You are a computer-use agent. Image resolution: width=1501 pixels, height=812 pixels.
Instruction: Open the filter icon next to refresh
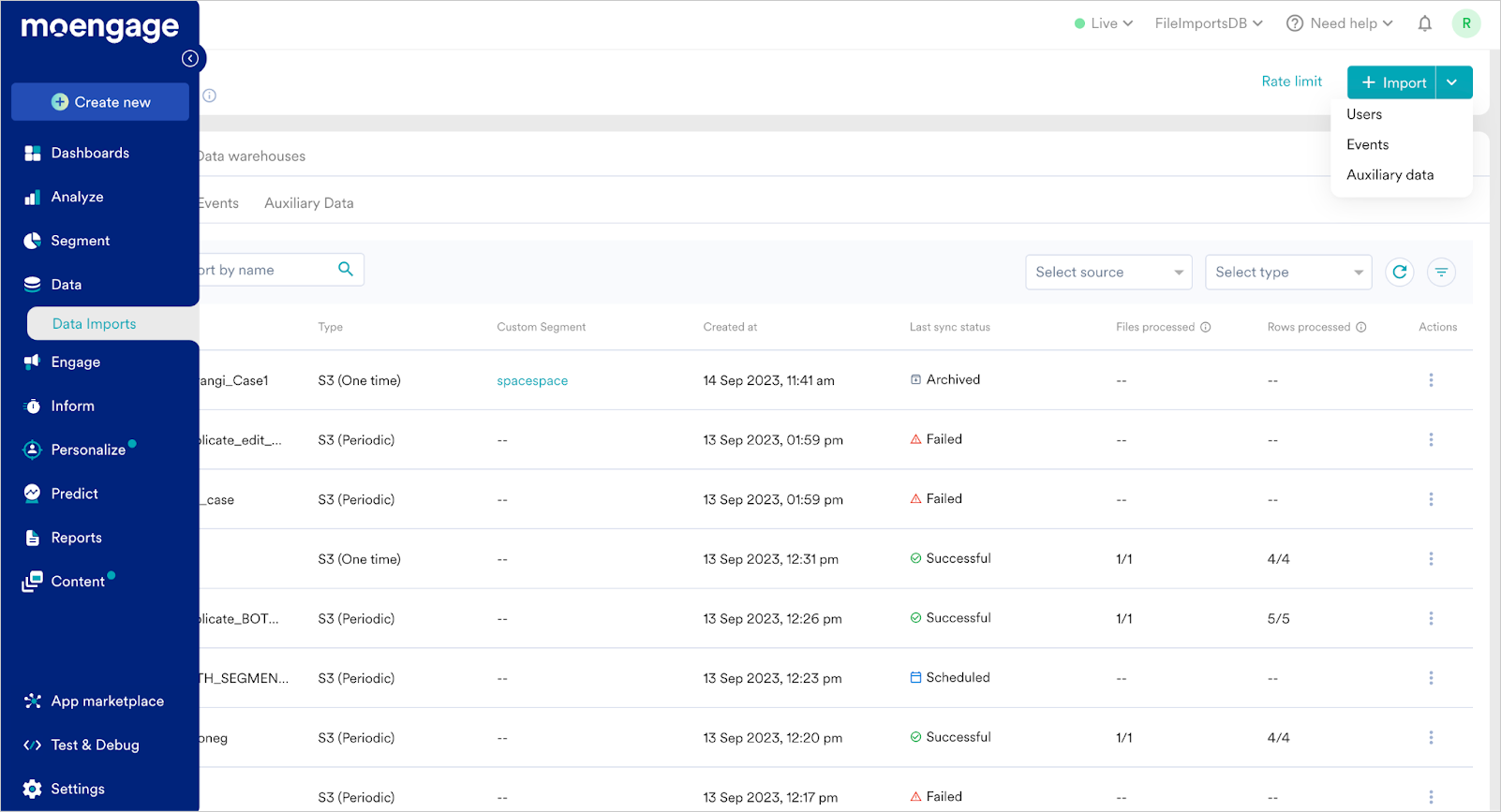[1441, 272]
